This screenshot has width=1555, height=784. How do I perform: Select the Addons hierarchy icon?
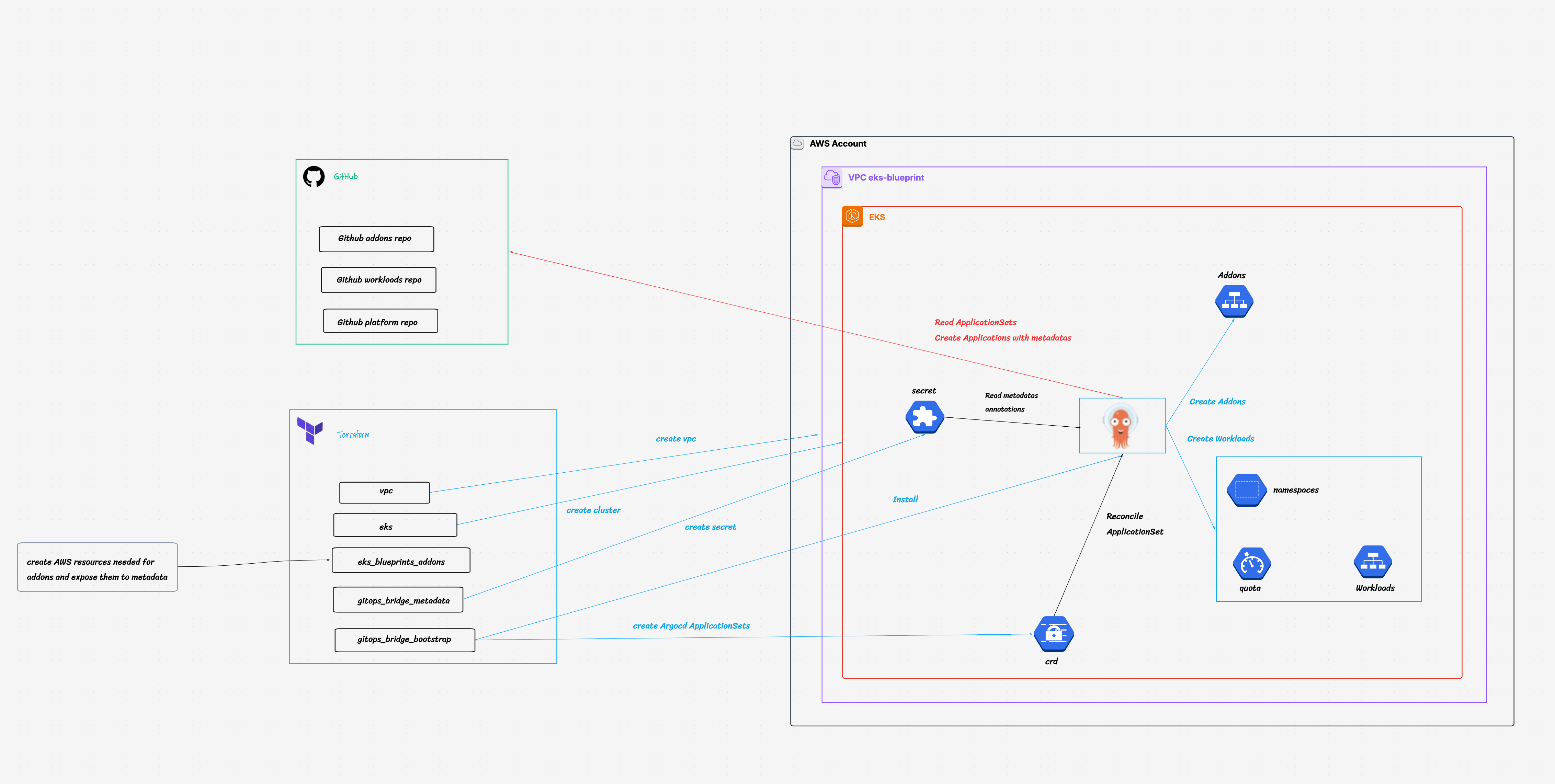(x=1234, y=301)
